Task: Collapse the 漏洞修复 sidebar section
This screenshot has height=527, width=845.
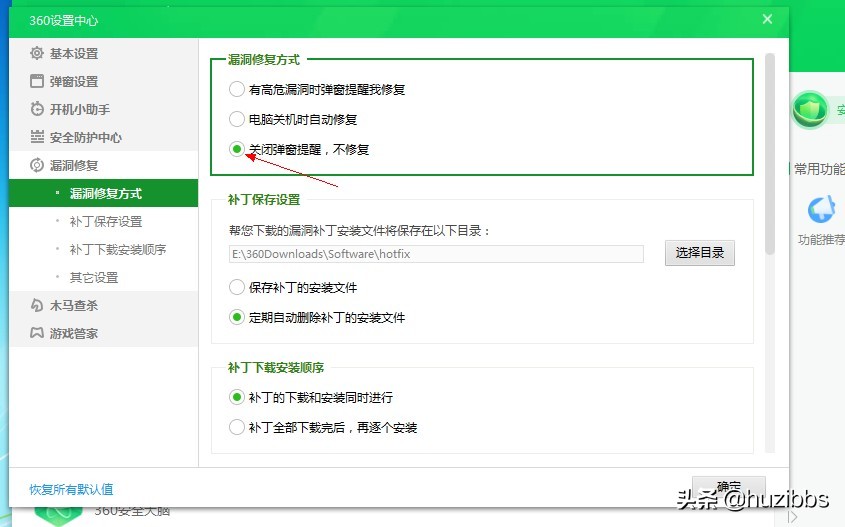Action: pos(103,165)
